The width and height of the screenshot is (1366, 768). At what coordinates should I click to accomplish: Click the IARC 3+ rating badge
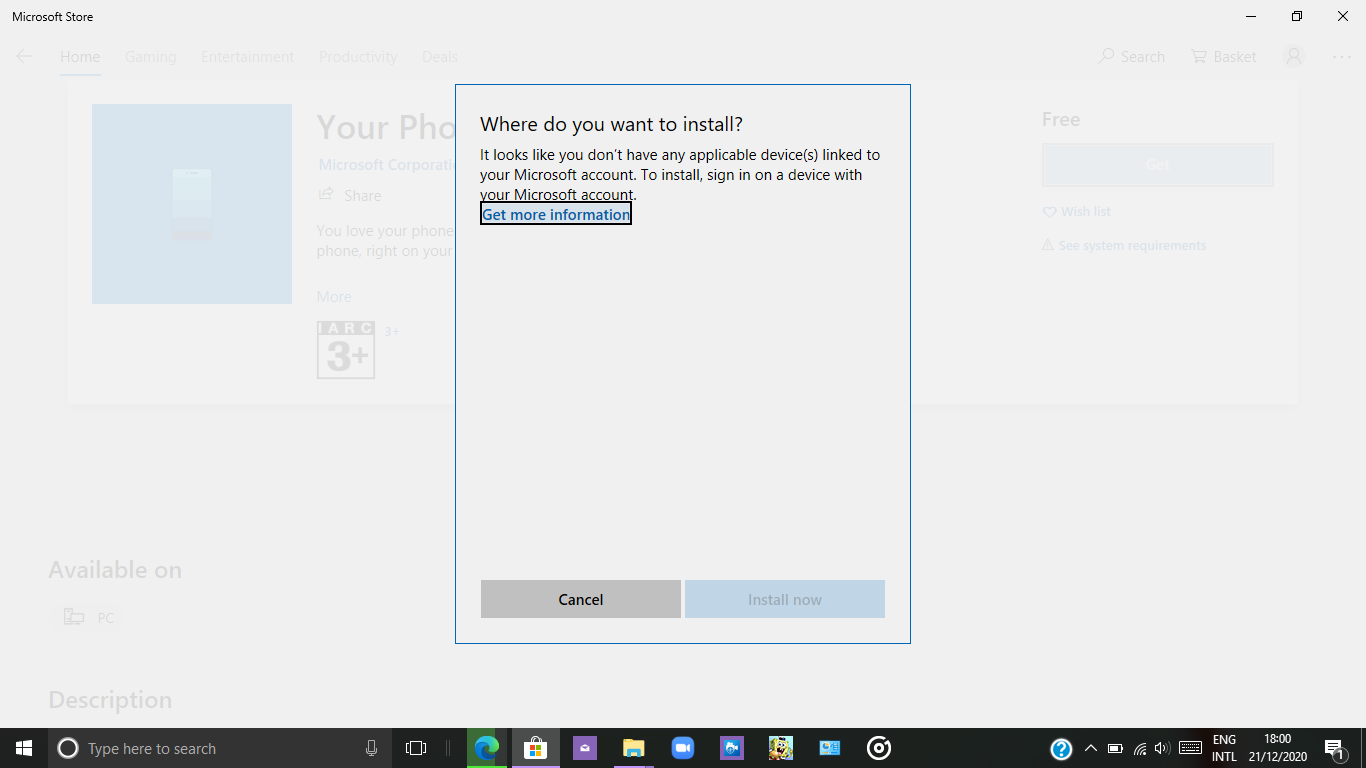(x=346, y=350)
